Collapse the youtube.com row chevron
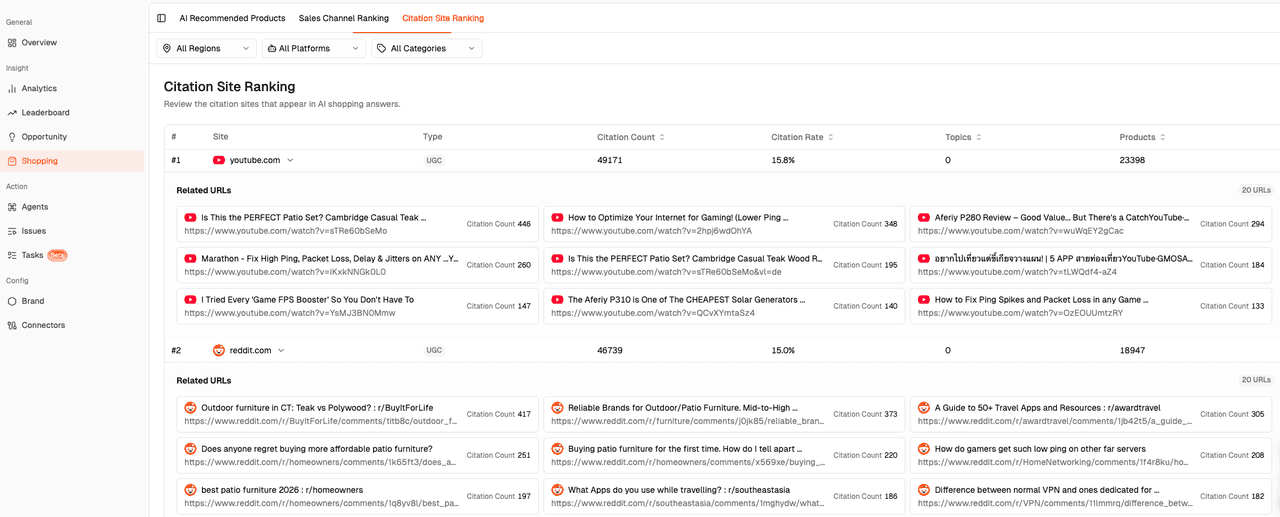Viewport: 1280px width, 517px height. 291,160
